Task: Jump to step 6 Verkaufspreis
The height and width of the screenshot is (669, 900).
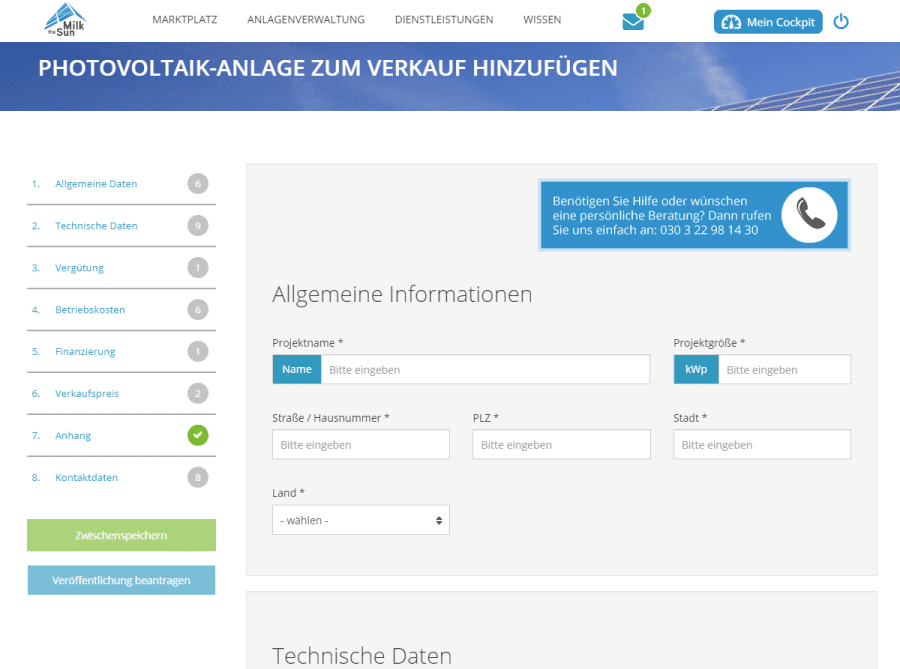Action: (87, 394)
